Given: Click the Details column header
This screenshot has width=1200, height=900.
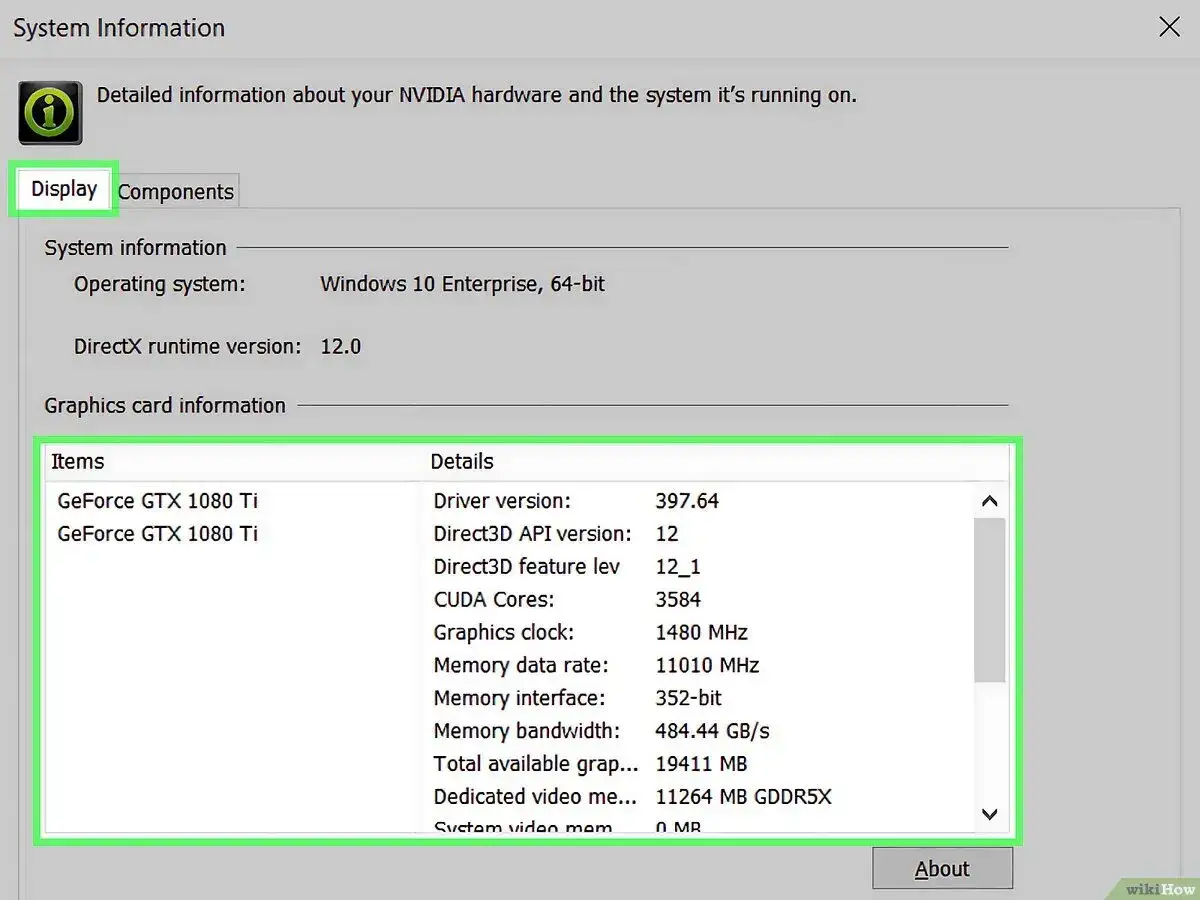Looking at the screenshot, I should pos(462,462).
